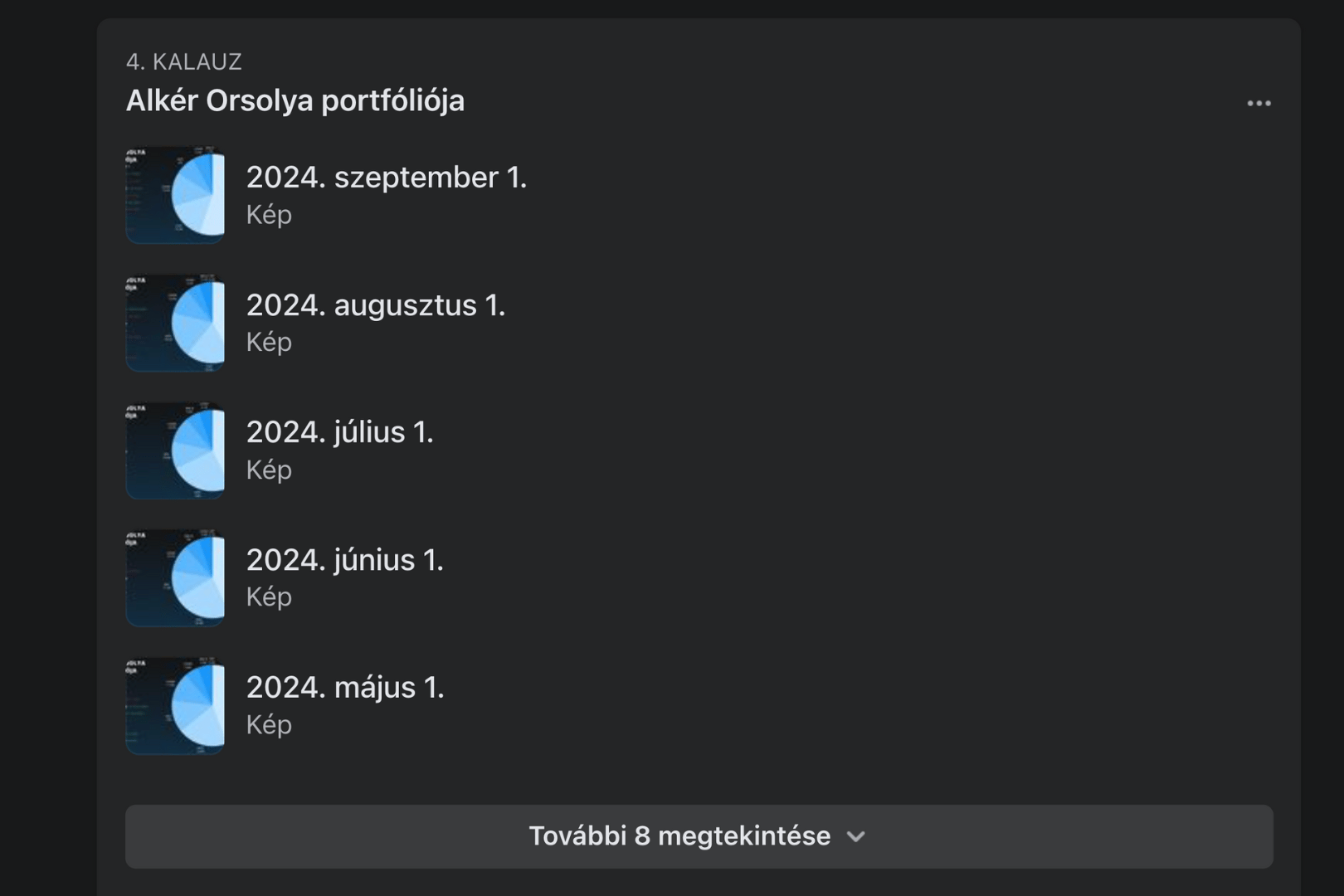Click the "Kép" label under május 1.

(269, 724)
